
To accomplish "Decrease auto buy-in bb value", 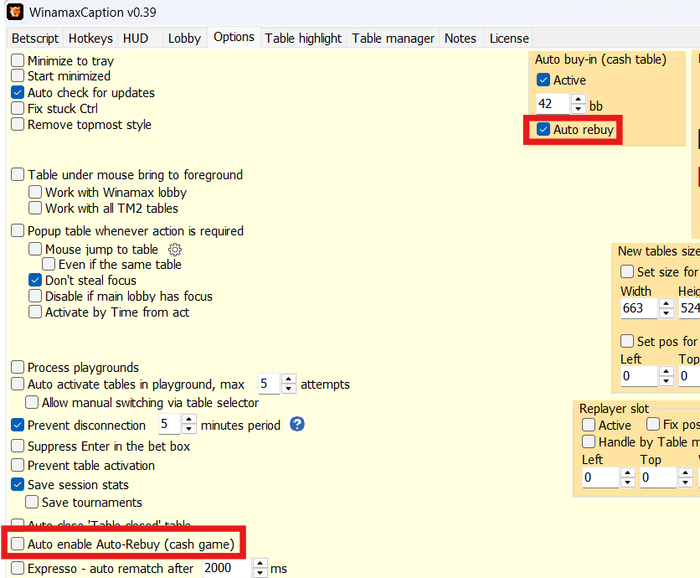I will 578,108.
